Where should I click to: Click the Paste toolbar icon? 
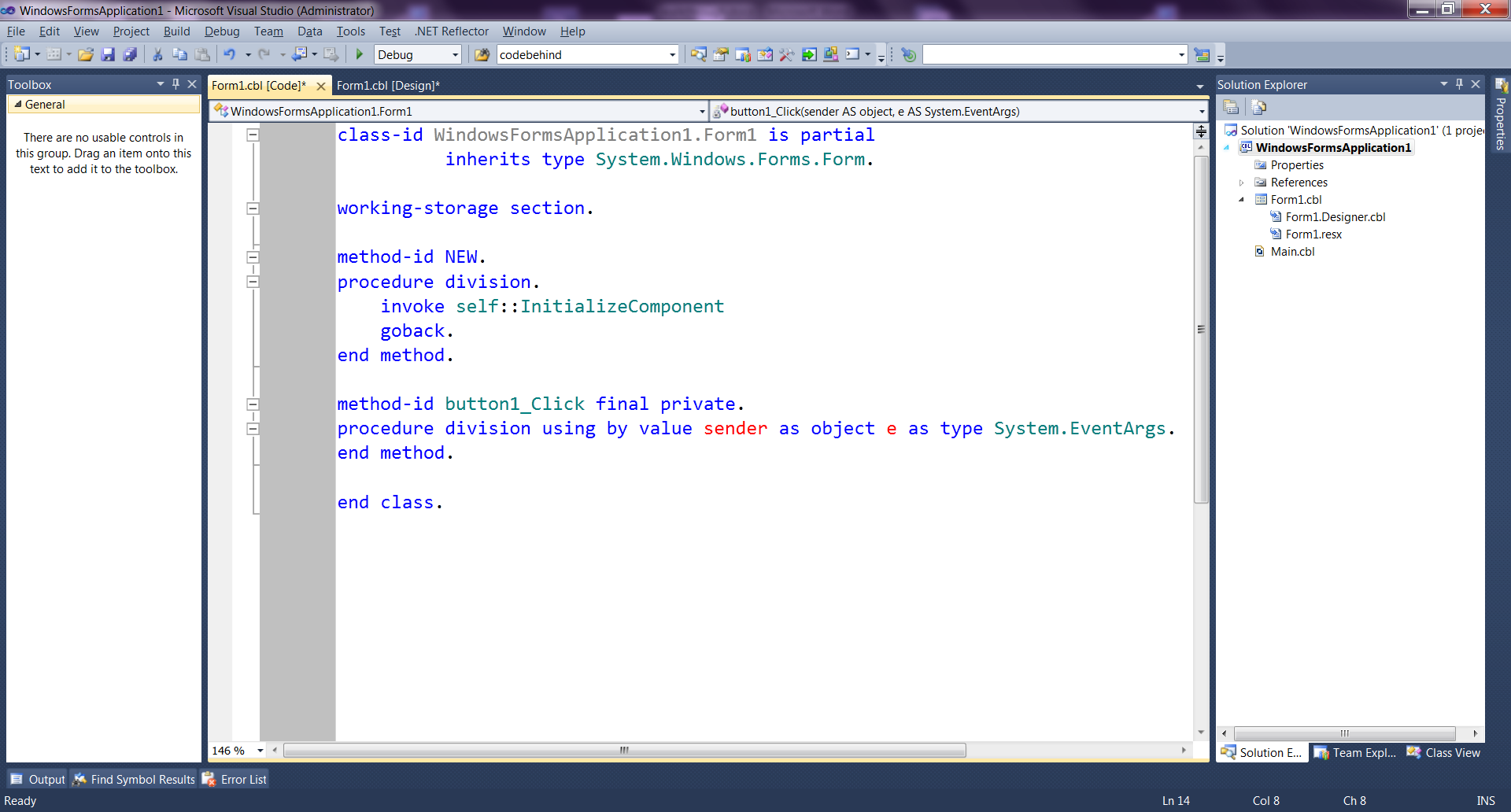(202, 54)
